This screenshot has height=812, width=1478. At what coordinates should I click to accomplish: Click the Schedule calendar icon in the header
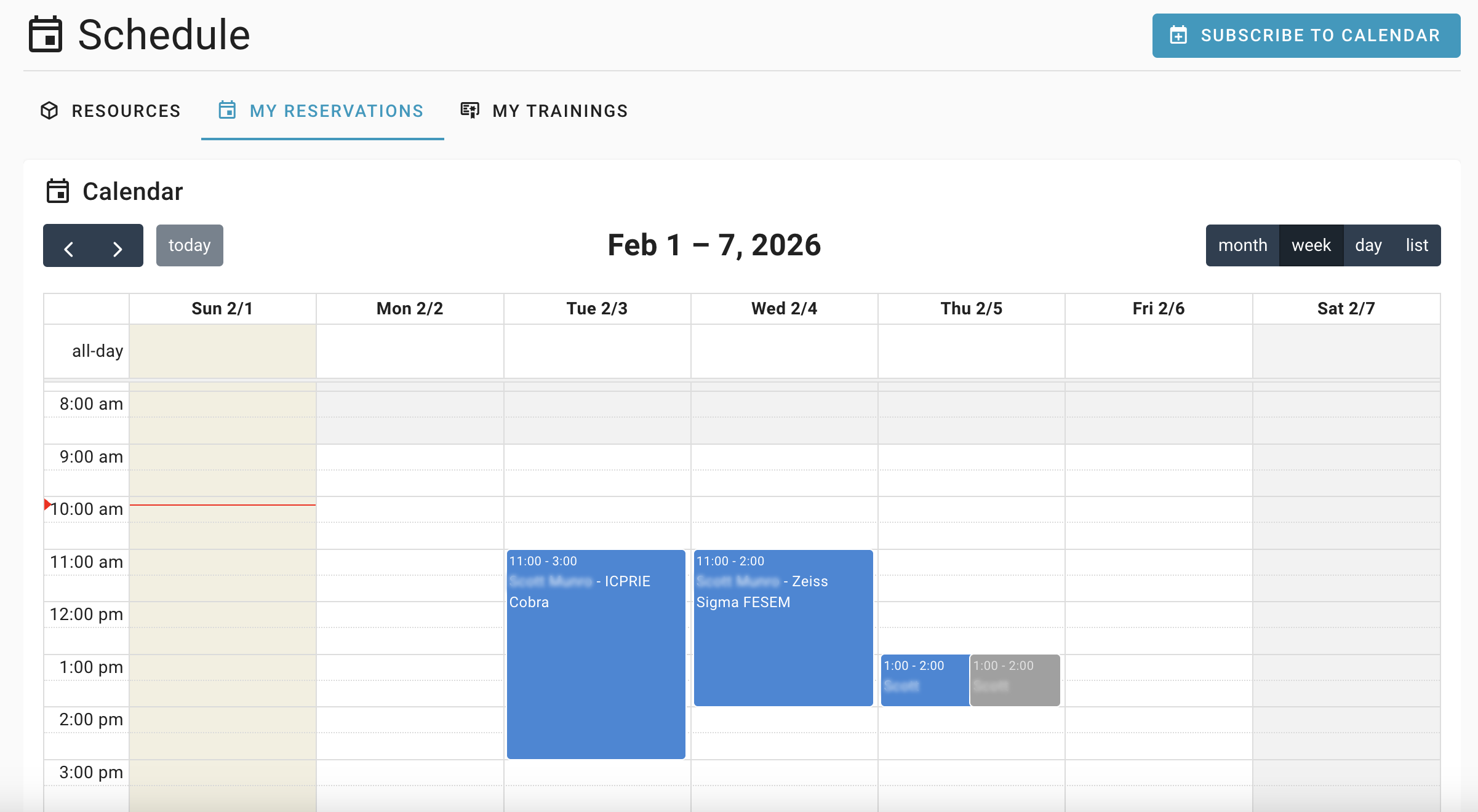(47, 35)
